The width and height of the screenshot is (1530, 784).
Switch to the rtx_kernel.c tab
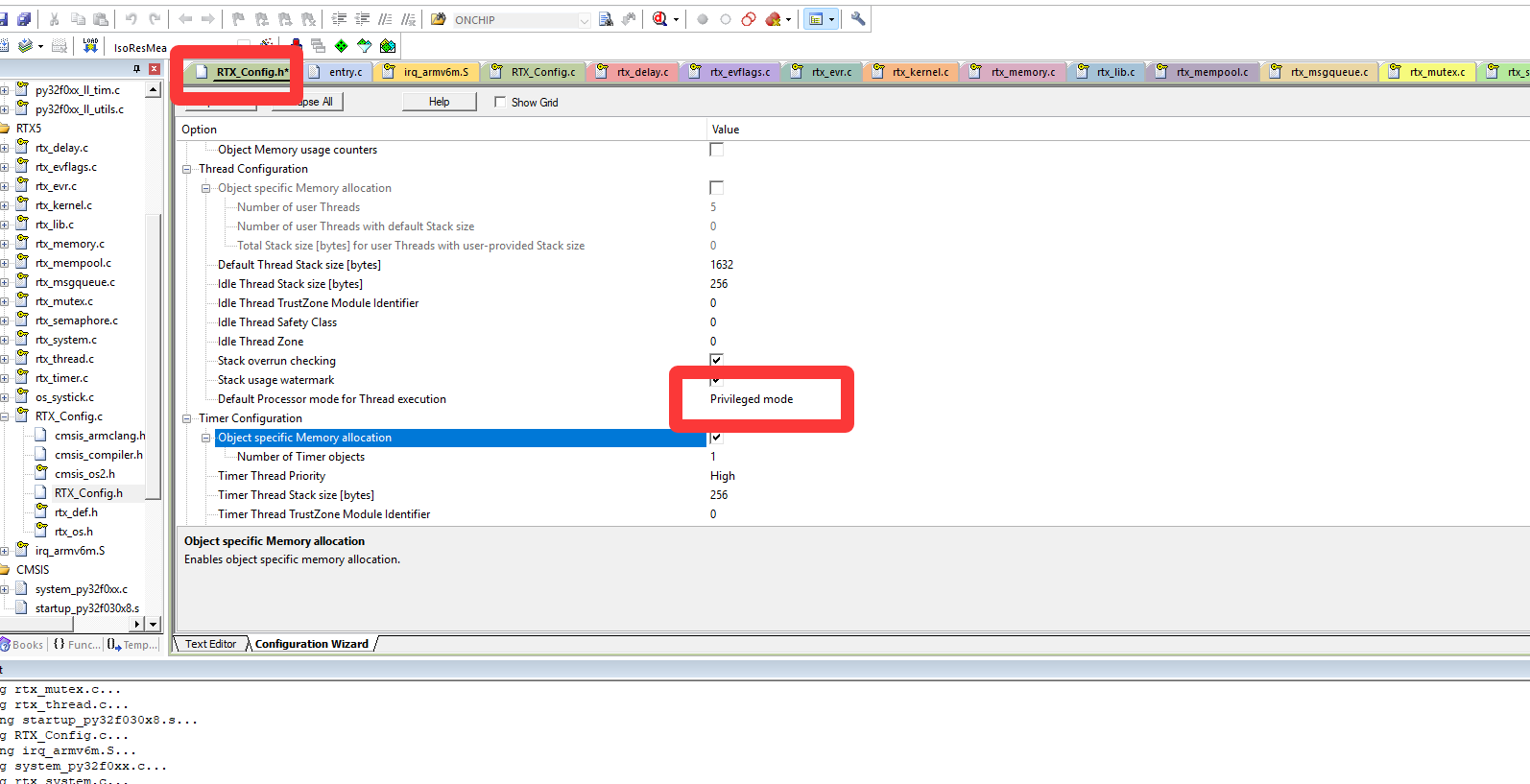pos(911,72)
